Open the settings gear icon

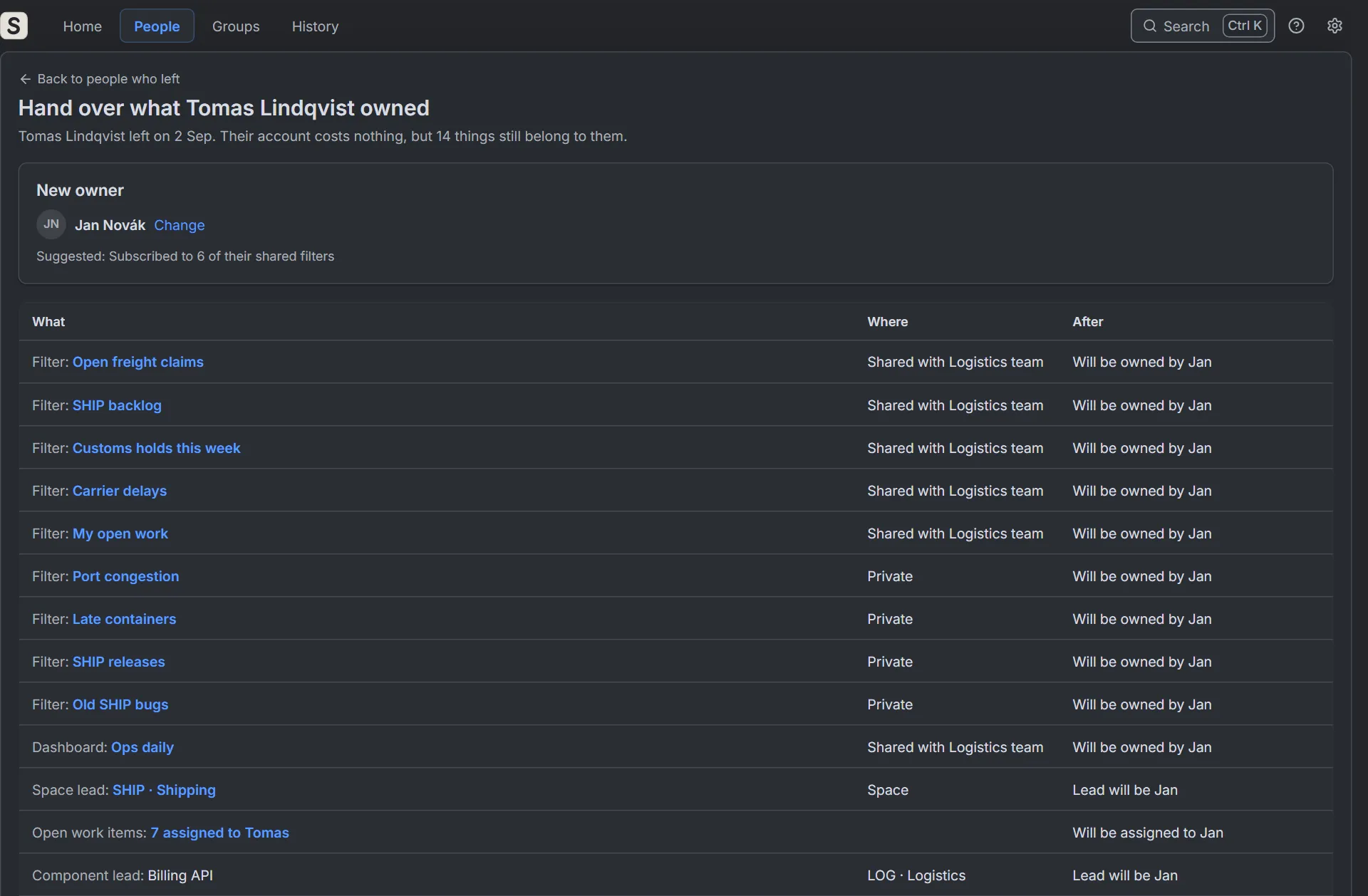point(1335,26)
